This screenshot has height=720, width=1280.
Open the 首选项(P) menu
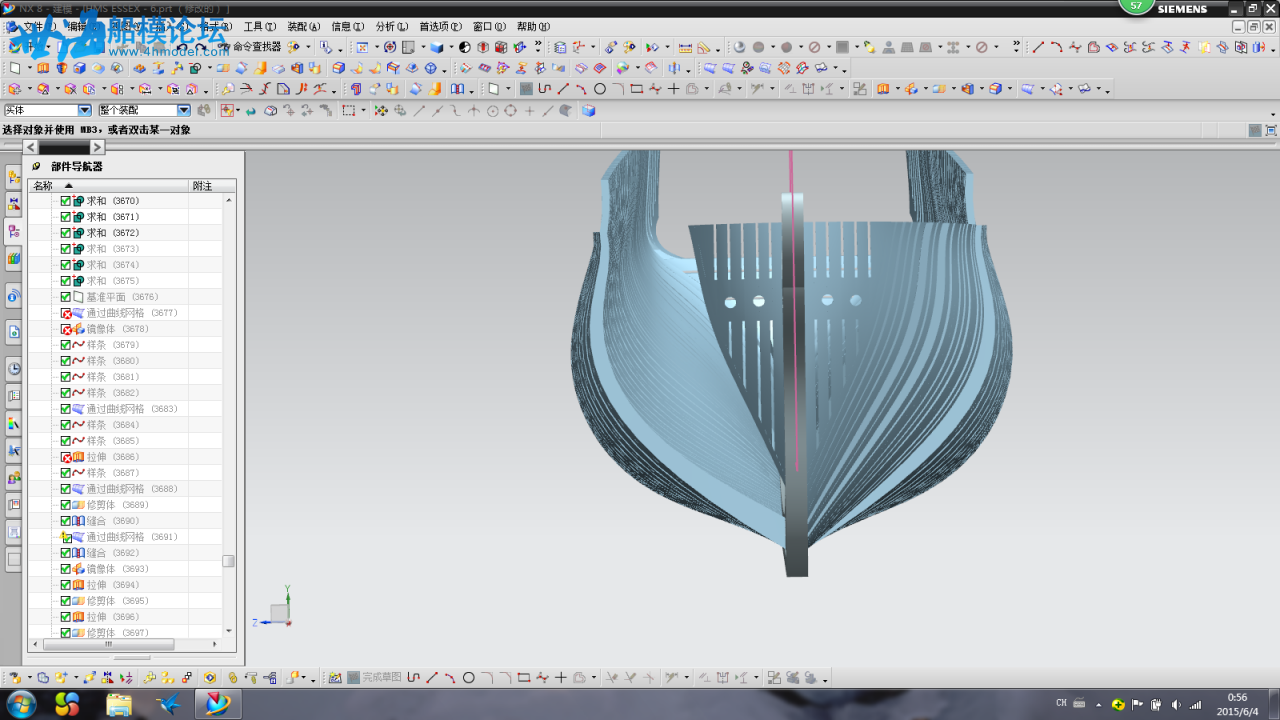pos(440,27)
